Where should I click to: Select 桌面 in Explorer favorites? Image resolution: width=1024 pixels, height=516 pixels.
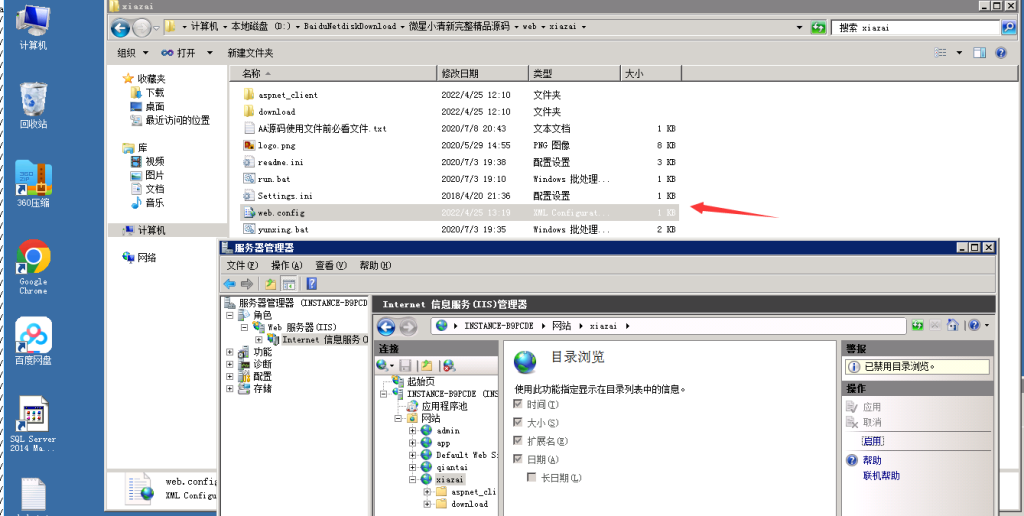click(155, 106)
